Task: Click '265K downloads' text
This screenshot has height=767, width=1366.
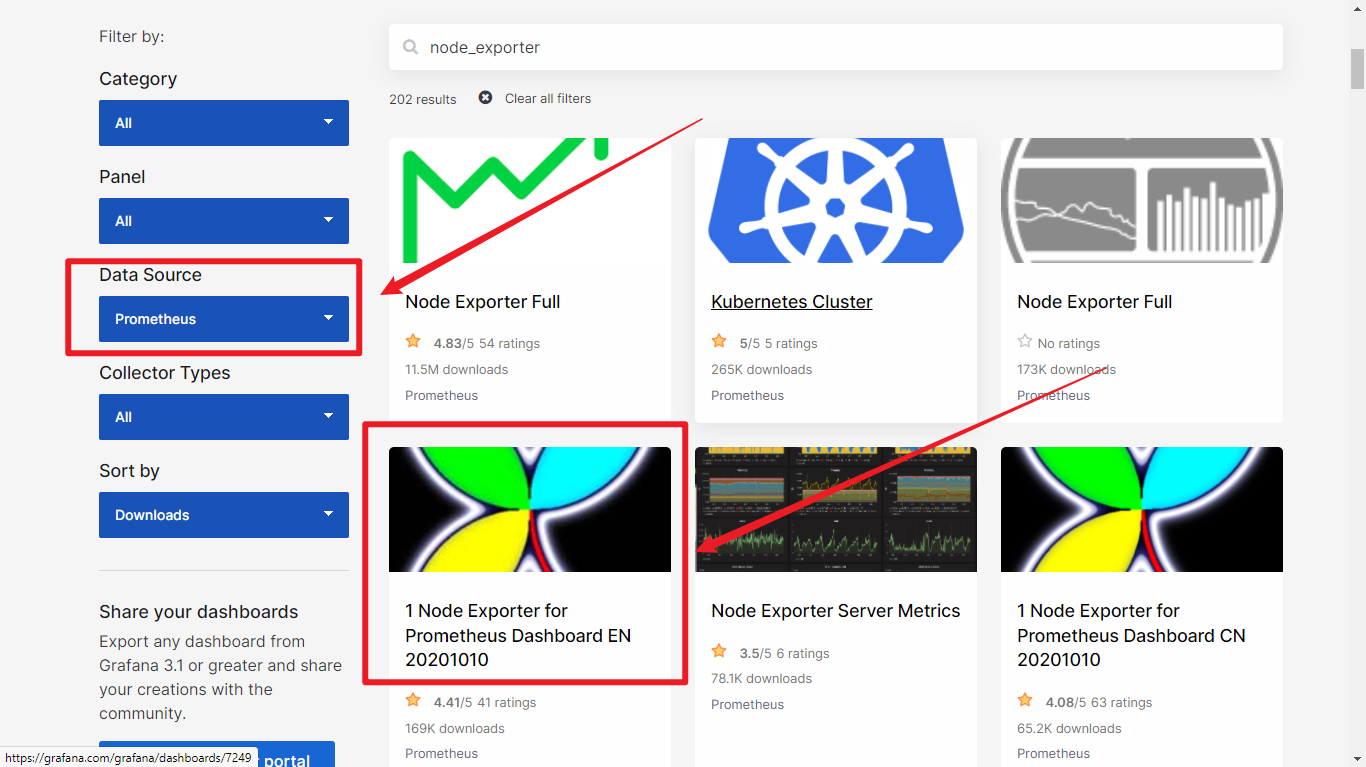Action: pos(761,369)
